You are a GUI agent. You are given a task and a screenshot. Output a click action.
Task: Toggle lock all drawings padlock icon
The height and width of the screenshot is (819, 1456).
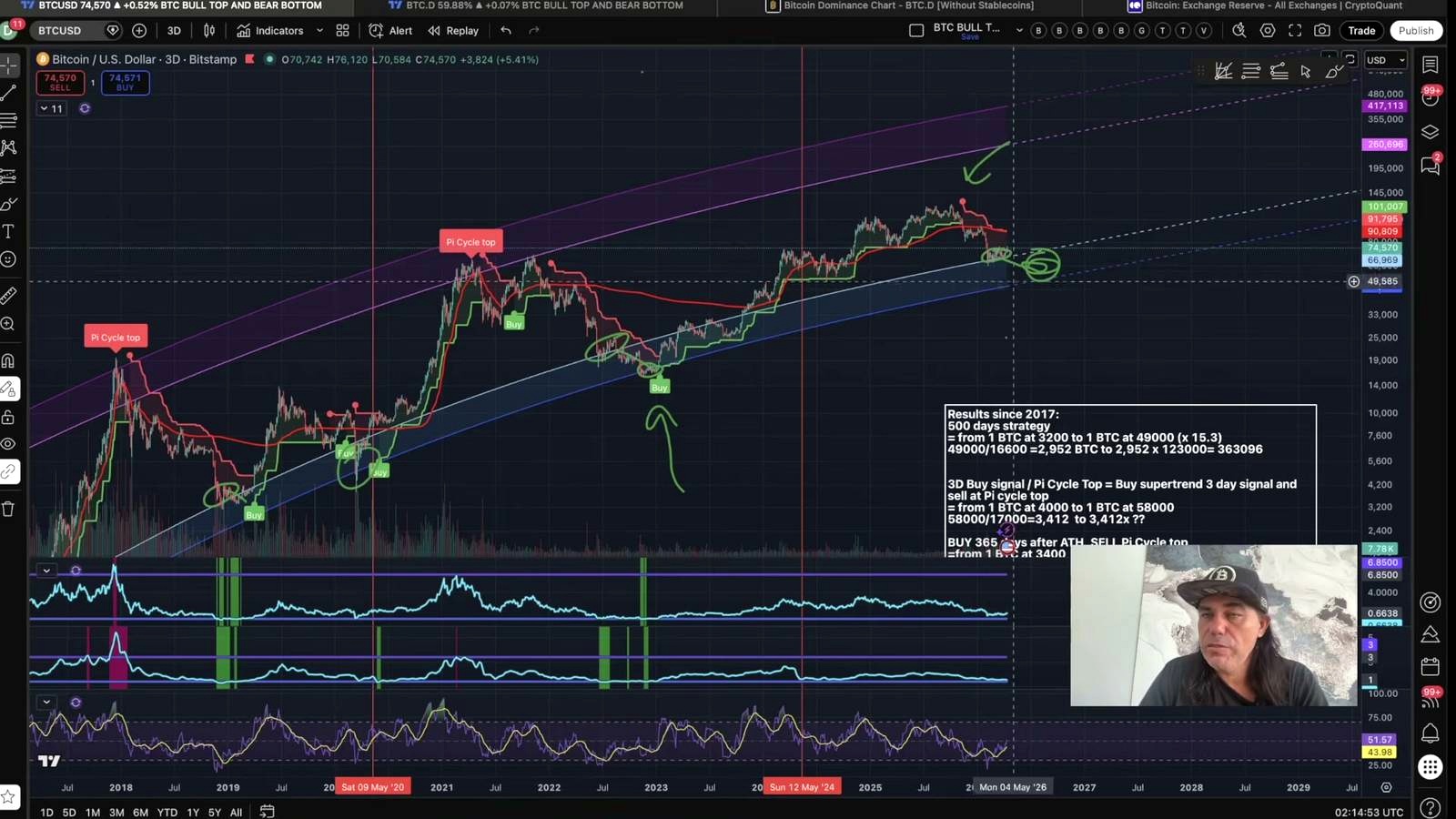[9, 417]
